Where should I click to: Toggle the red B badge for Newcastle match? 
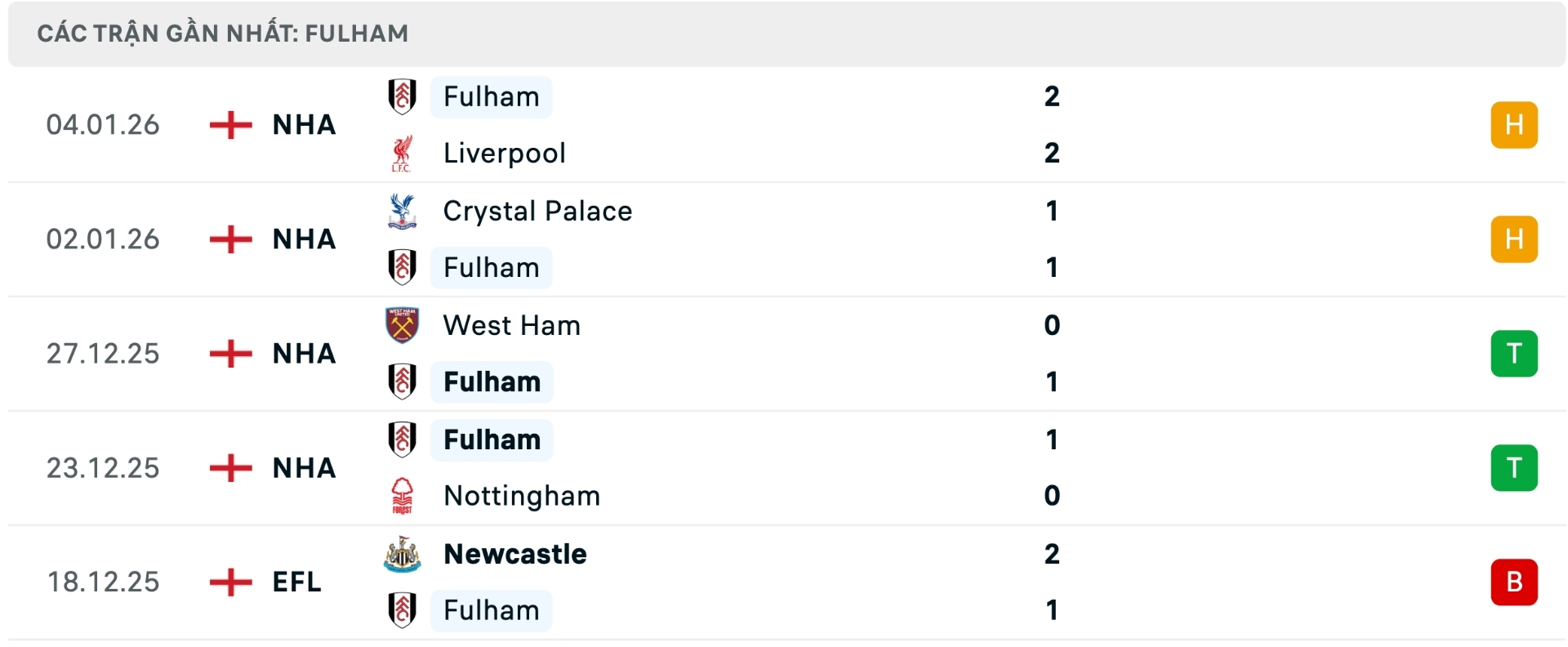tap(1515, 582)
